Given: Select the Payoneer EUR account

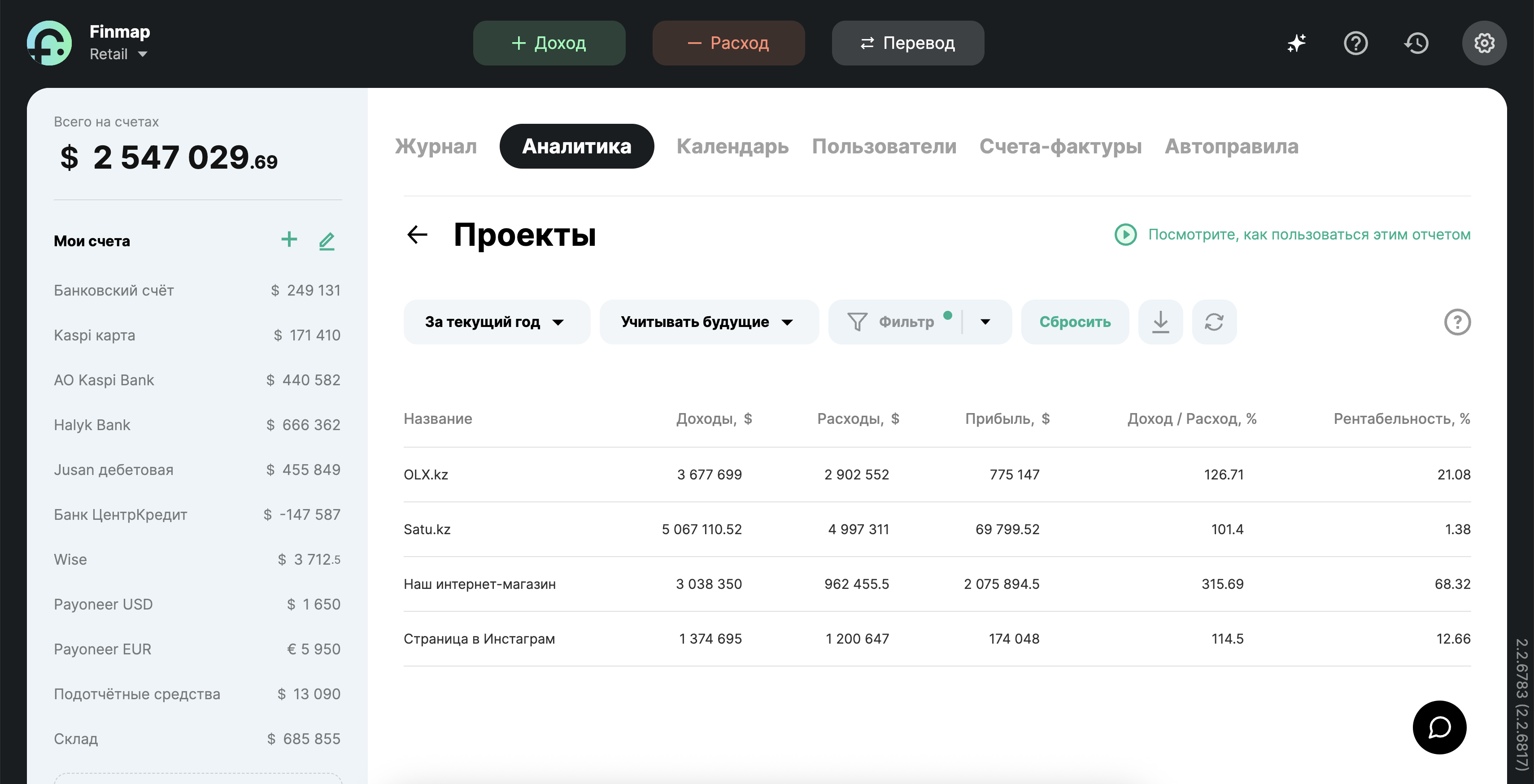Looking at the screenshot, I should click(197, 649).
